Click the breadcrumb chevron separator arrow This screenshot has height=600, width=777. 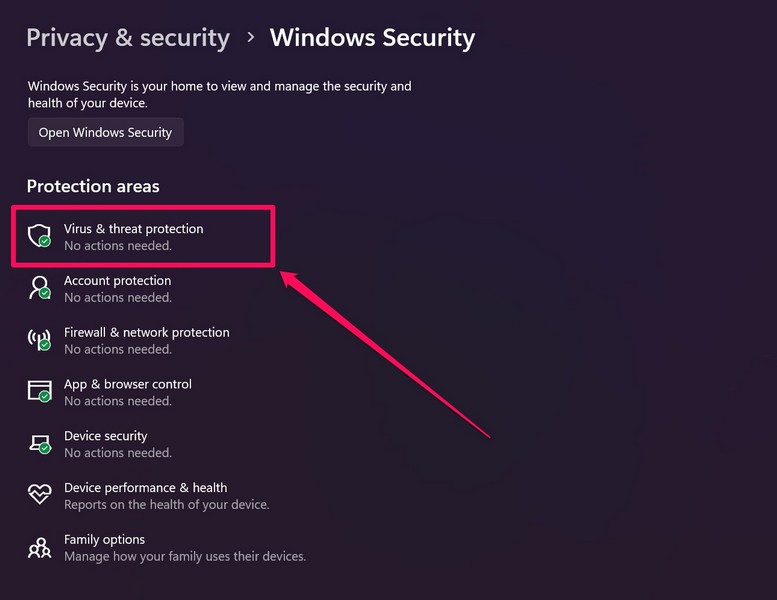pyautogui.click(x=250, y=38)
